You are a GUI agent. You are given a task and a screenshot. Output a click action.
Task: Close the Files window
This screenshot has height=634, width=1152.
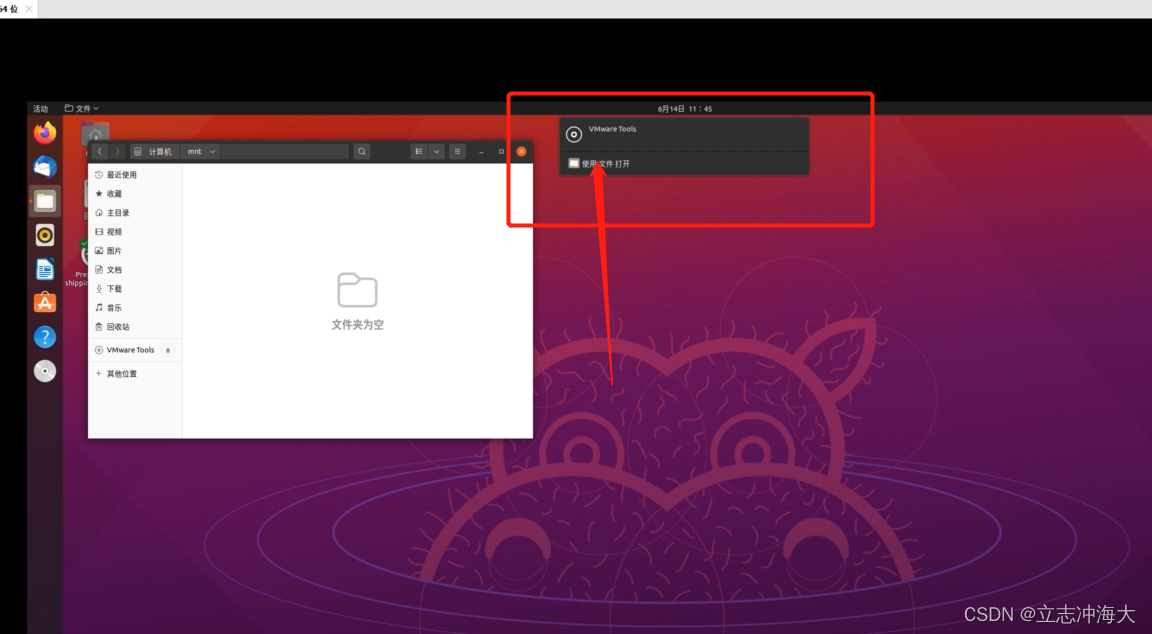point(521,151)
